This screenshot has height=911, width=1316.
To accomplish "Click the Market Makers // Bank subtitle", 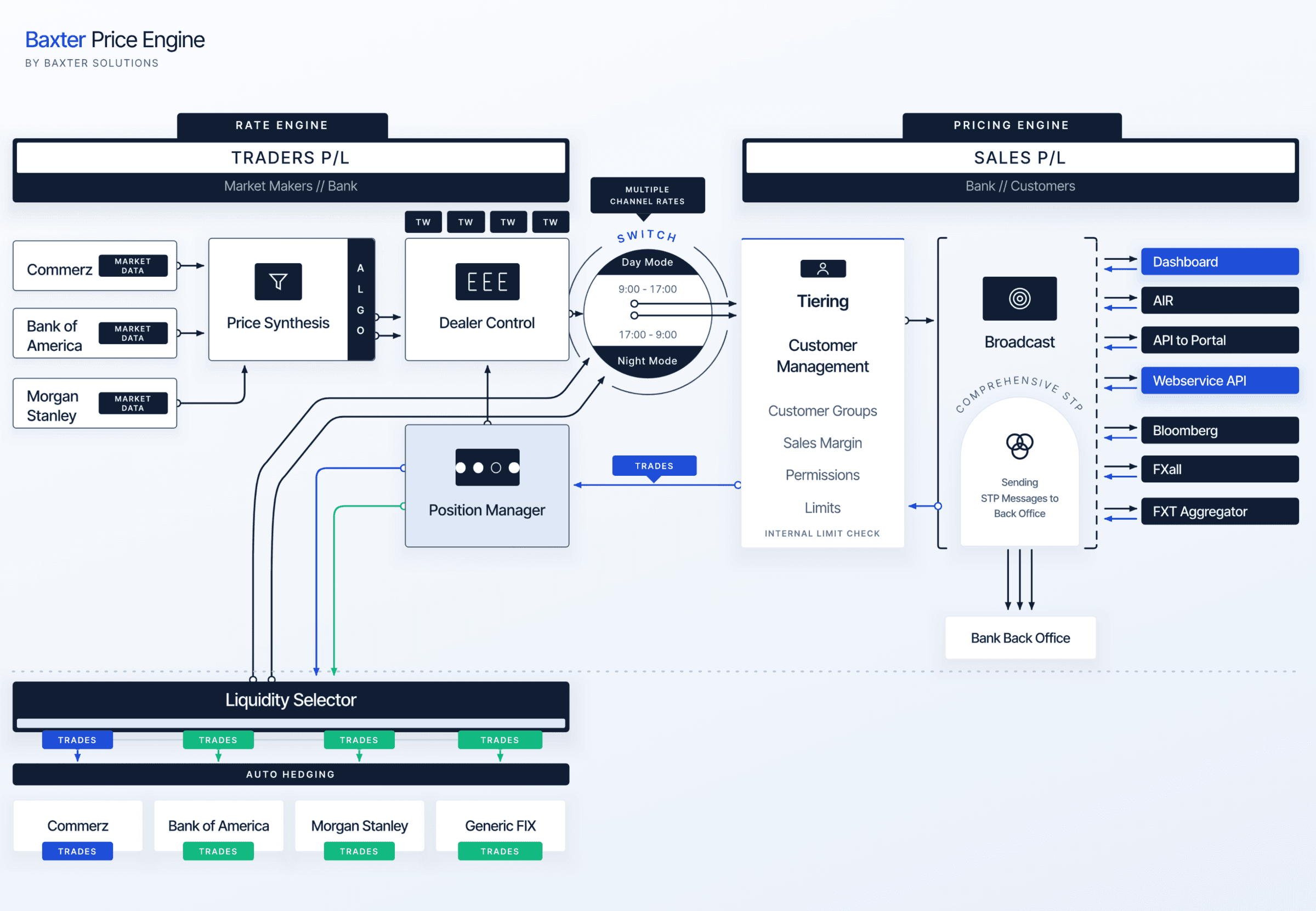I will pos(291,186).
